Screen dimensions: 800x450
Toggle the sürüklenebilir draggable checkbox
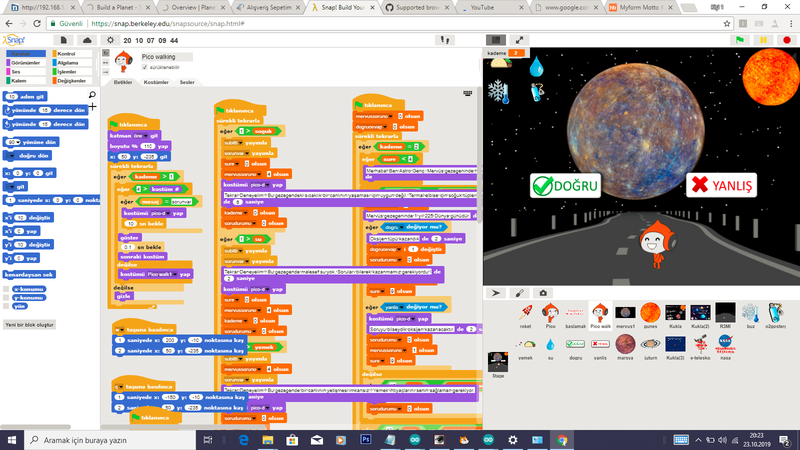(x=144, y=67)
